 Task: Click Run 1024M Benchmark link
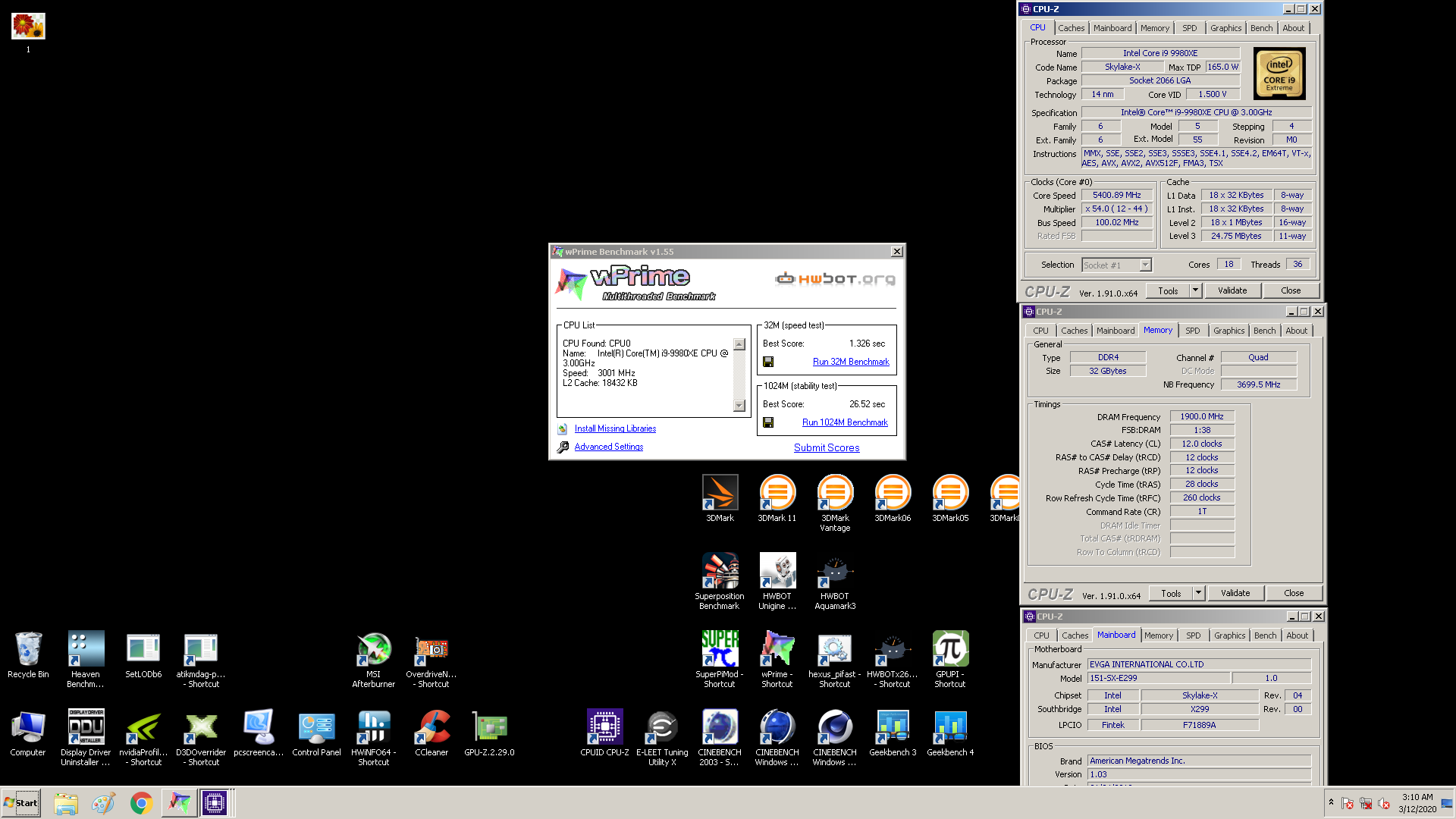pos(845,422)
